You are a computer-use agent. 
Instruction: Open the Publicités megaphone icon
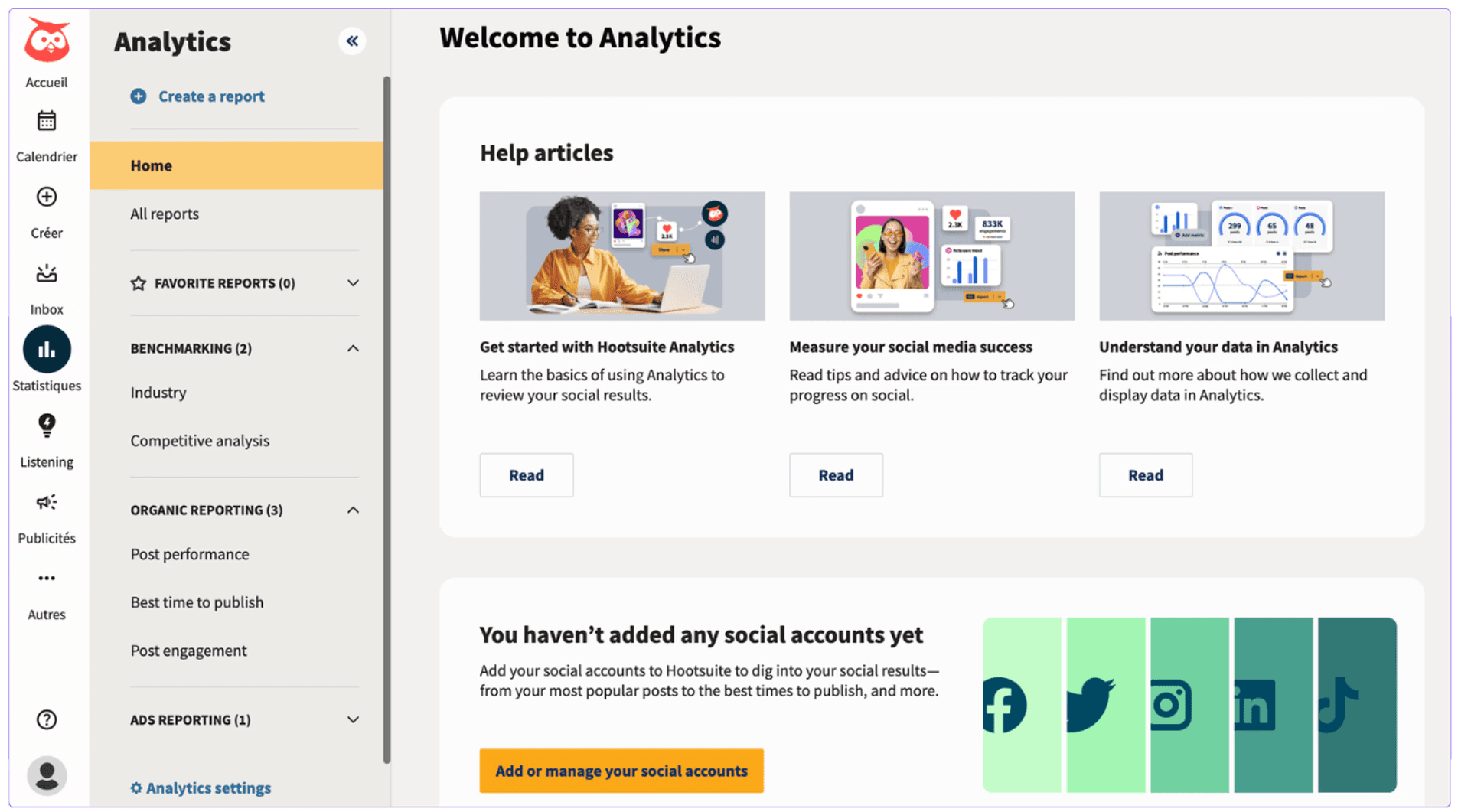pyautogui.click(x=47, y=502)
